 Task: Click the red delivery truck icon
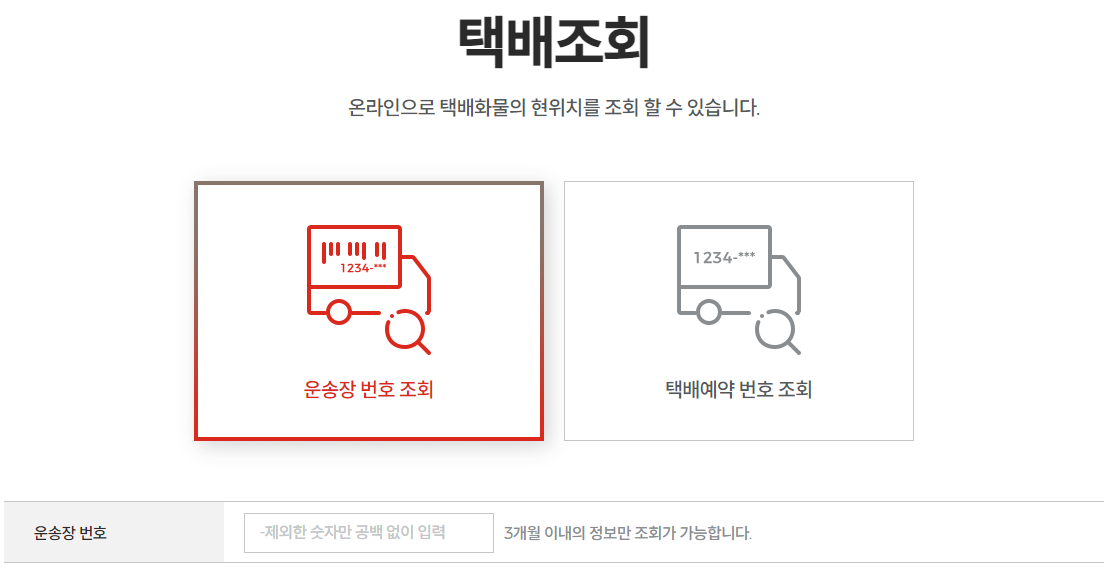tap(369, 289)
